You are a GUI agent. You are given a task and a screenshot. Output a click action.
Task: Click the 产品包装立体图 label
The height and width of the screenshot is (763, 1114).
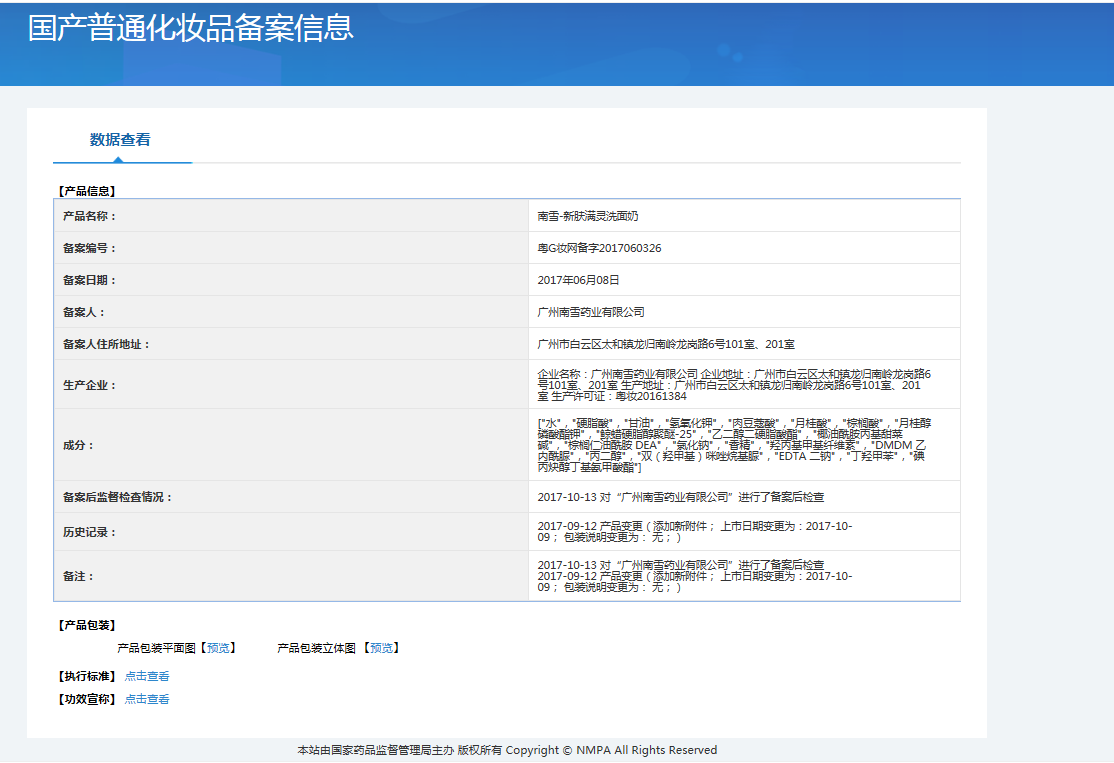(316, 648)
